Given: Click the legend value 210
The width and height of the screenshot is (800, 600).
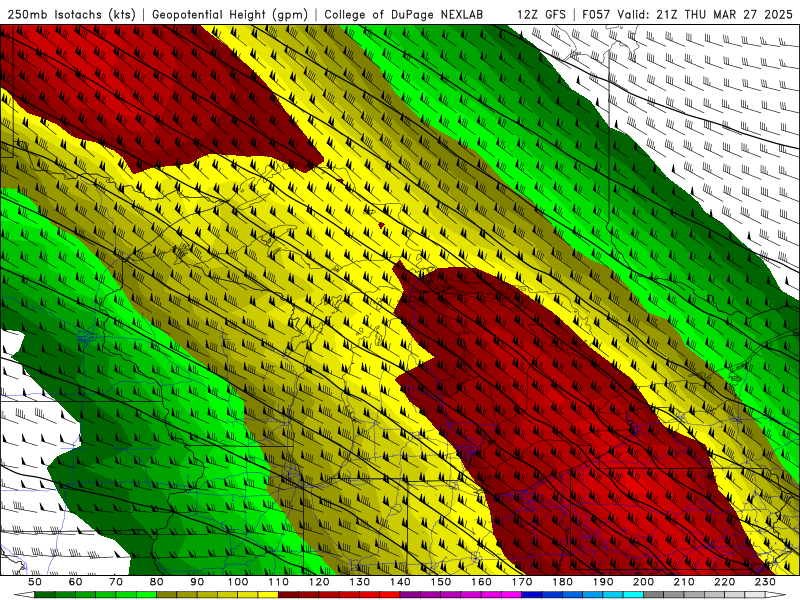Looking at the screenshot, I should point(684,582).
